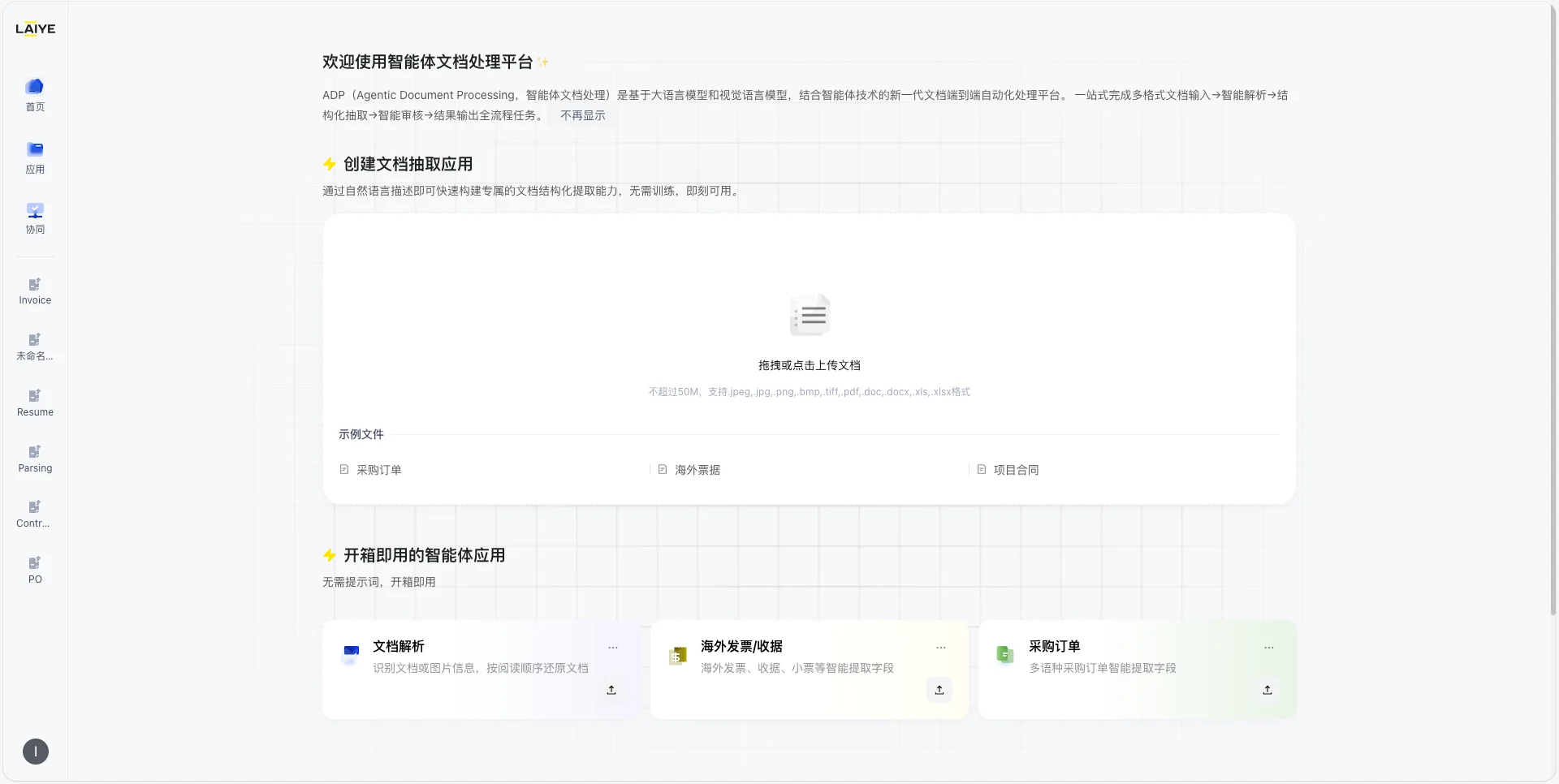Select the 采购订单 sample file

point(371,470)
